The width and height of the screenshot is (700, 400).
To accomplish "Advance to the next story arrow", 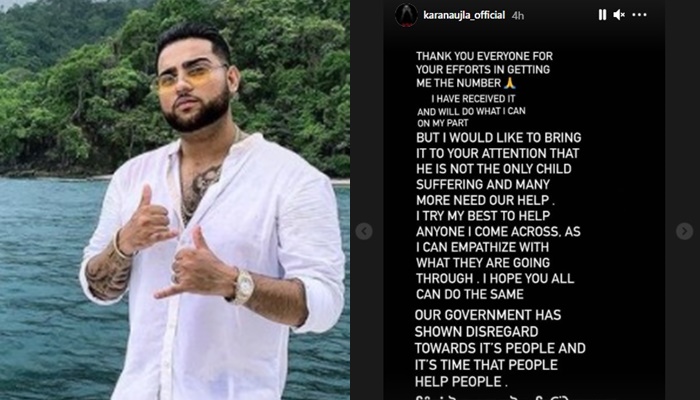I will pyautogui.click(x=684, y=231).
